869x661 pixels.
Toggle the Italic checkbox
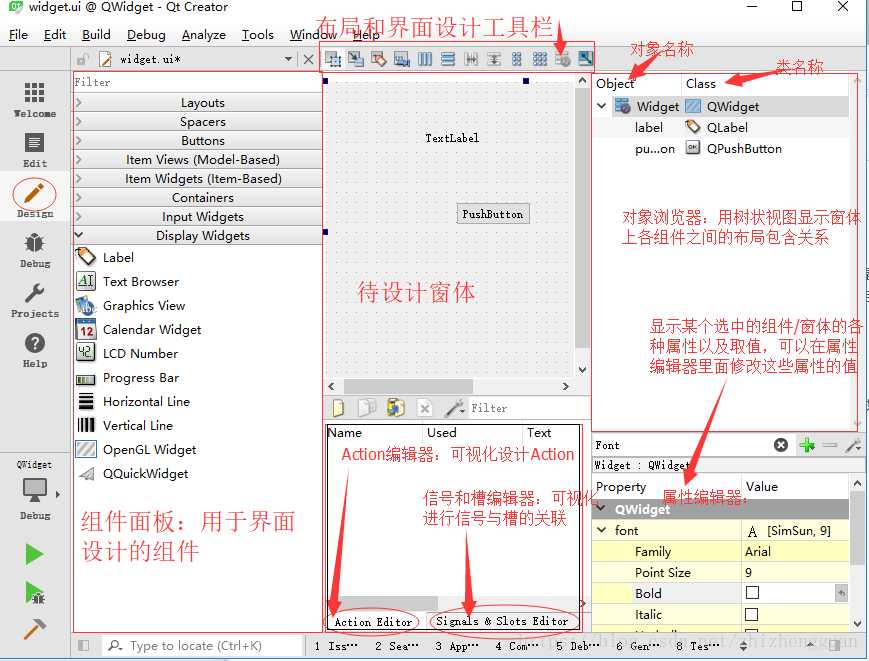[752, 614]
